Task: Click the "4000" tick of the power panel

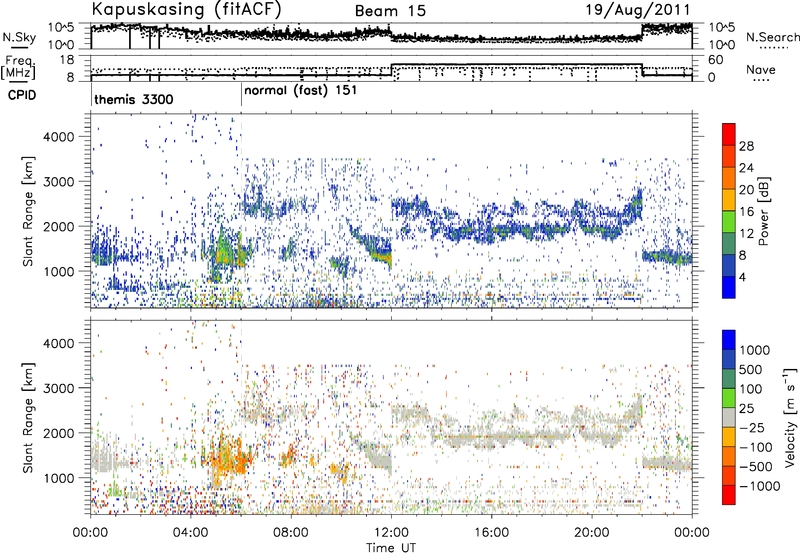Action: coord(59,137)
